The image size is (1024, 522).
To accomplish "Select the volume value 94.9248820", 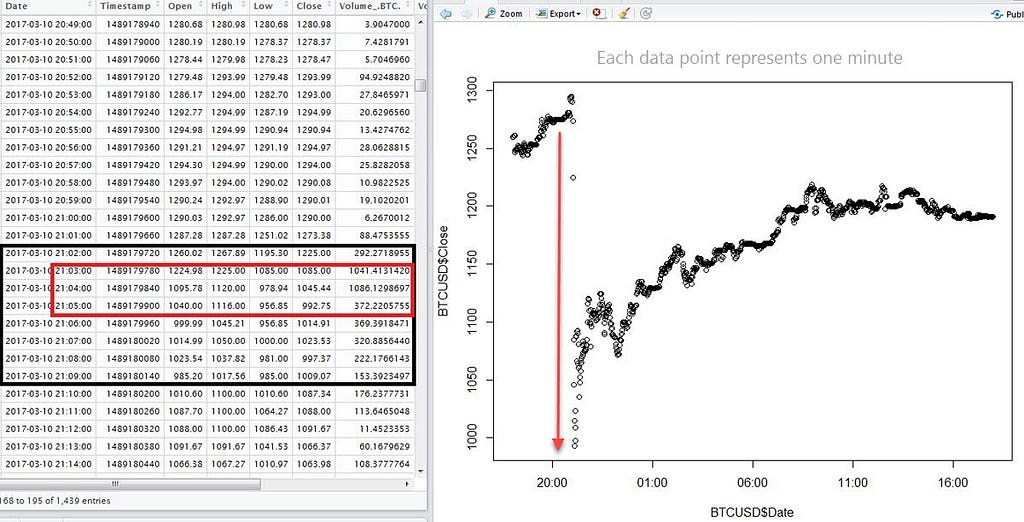I will click(x=384, y=77).
